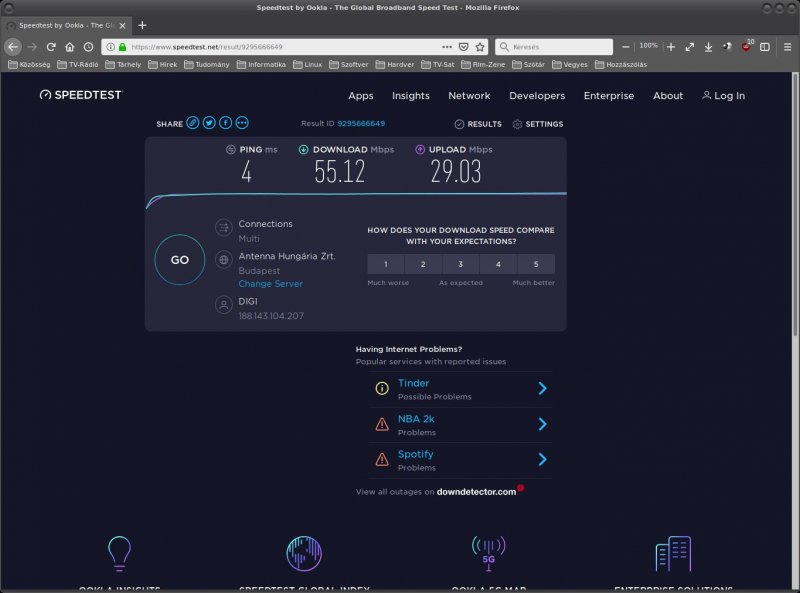The image size is (800, 593).
Task: Open a new tab with the plus
Action: coord(142,25)
